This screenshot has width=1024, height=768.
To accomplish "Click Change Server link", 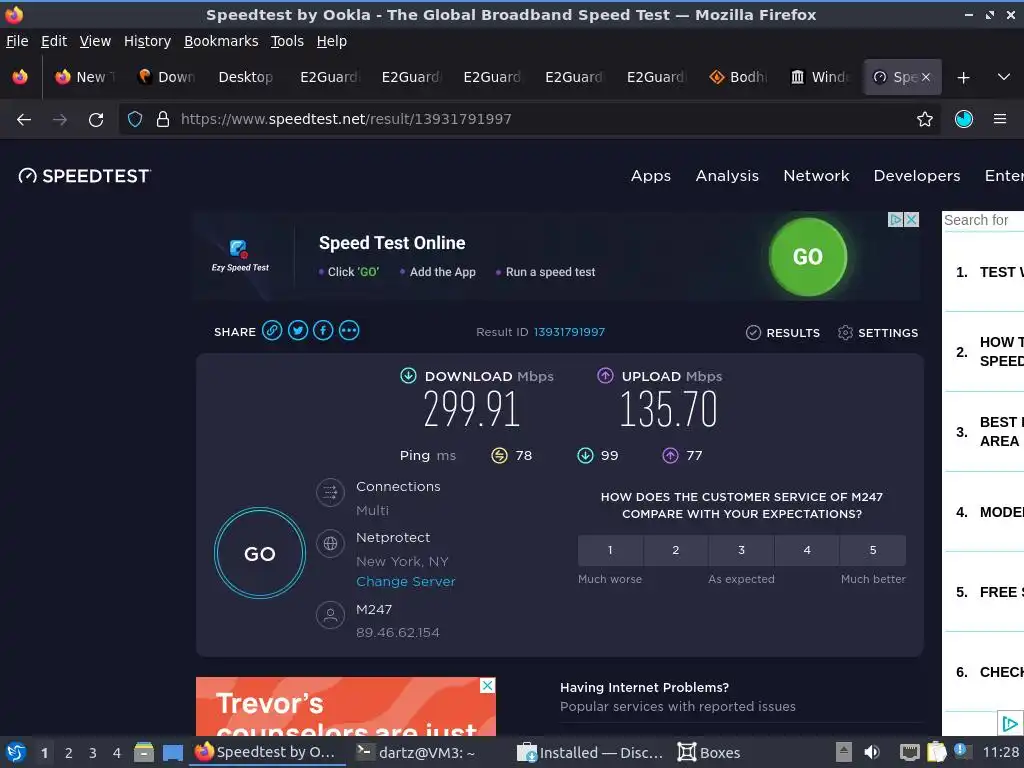I will [406, 581].
